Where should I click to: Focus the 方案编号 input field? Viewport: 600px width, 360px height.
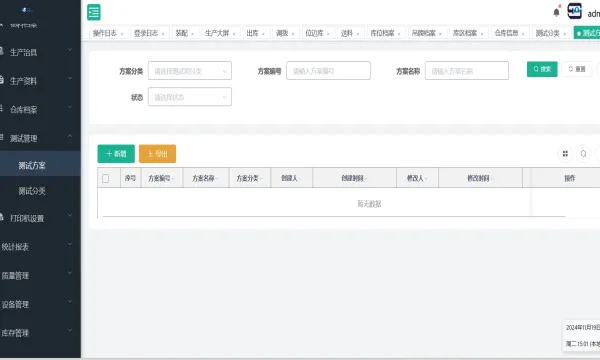coord(328,71)
